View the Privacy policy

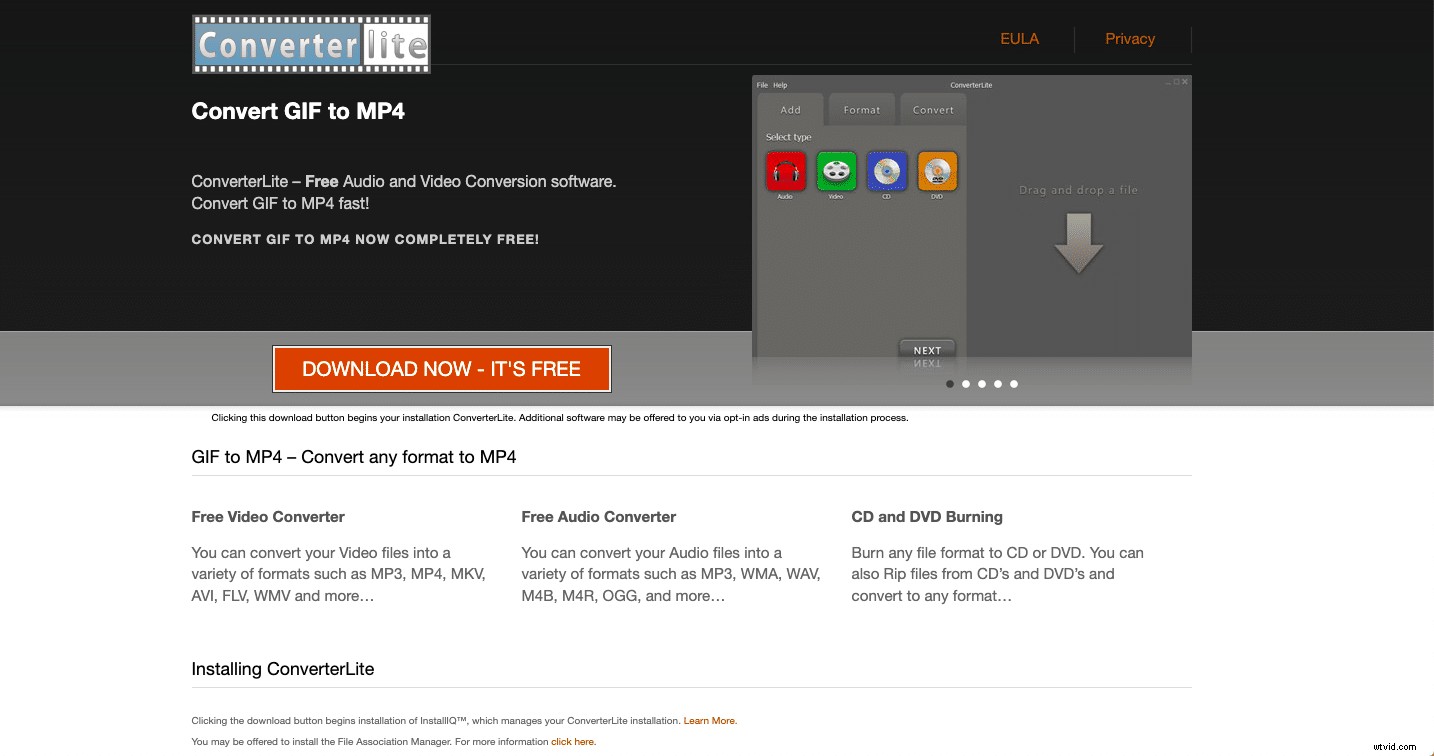tap(1130, 39)
